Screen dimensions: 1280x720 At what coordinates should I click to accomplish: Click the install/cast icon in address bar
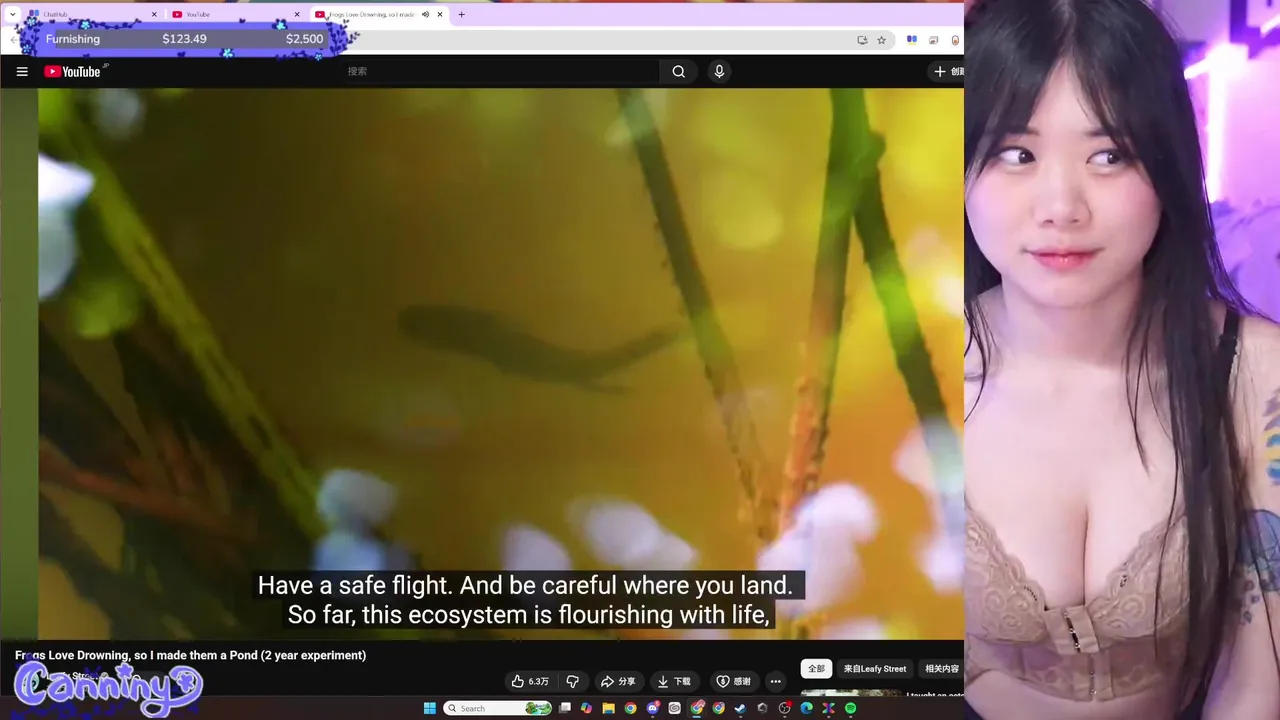tap(862, 40)
